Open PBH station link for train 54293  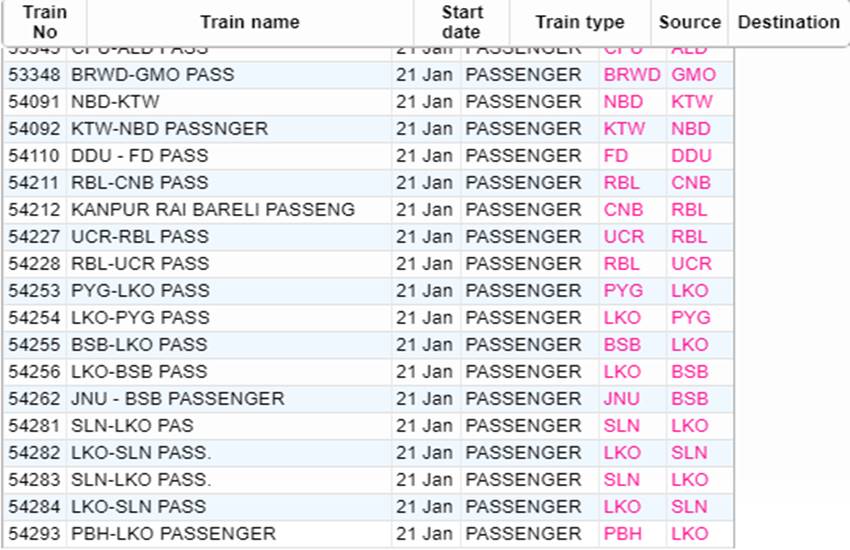[x=622, y=534]
